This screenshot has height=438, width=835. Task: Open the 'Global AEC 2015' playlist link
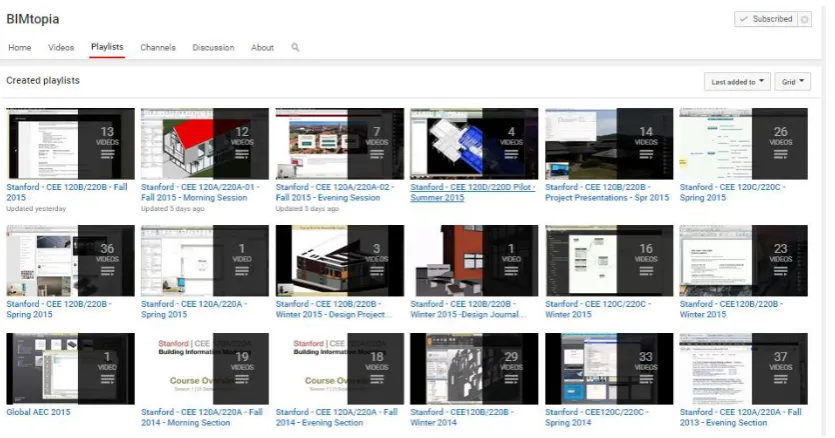click(38, 412)
